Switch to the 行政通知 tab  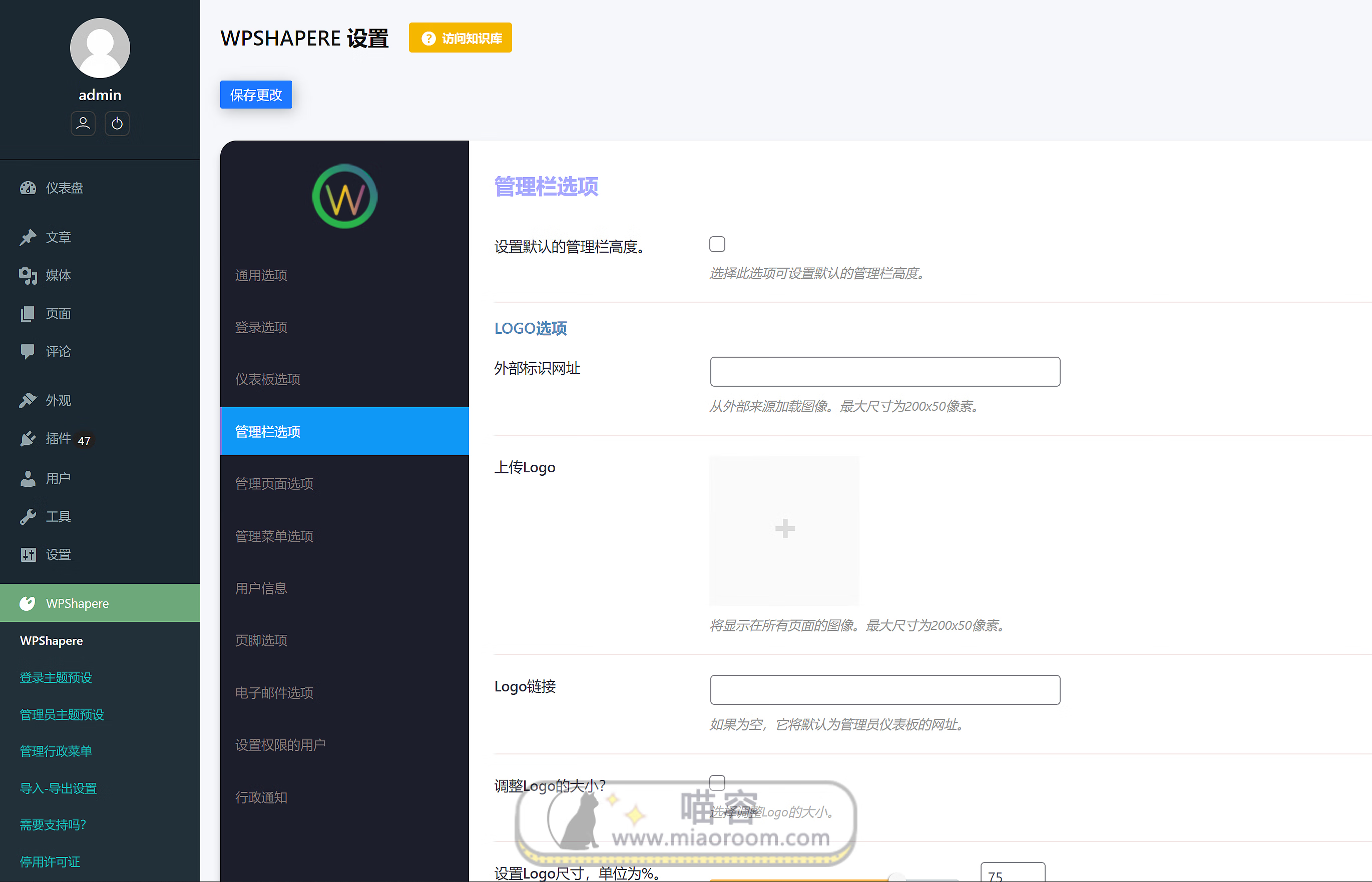[344, 797]
